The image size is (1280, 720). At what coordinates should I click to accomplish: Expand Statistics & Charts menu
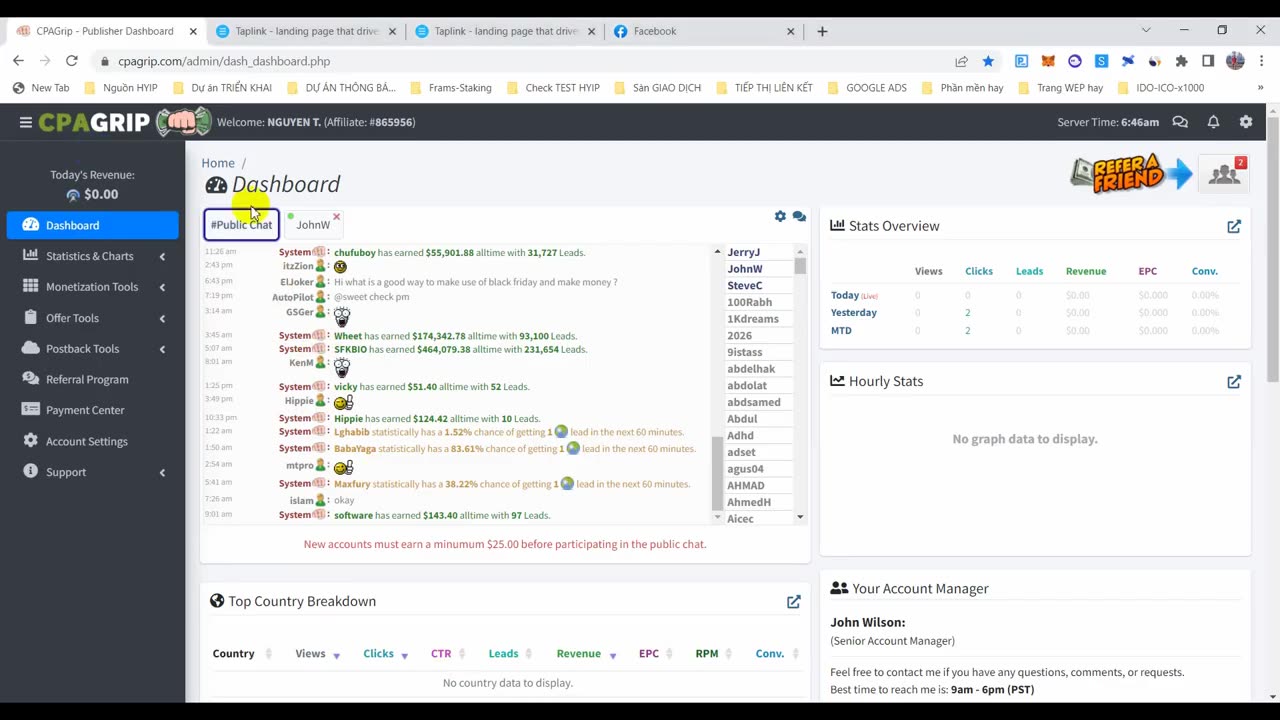click(x=92, y=256)
